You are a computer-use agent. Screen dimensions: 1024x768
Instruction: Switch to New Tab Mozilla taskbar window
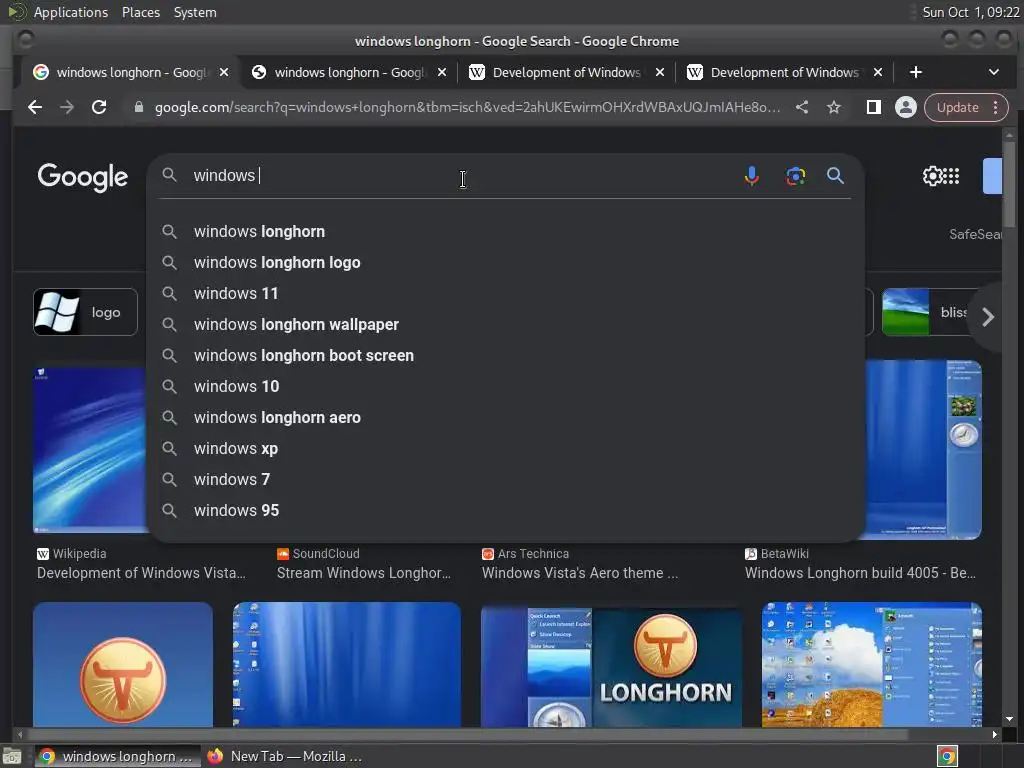pyautogui.click(x=285, y=756)
